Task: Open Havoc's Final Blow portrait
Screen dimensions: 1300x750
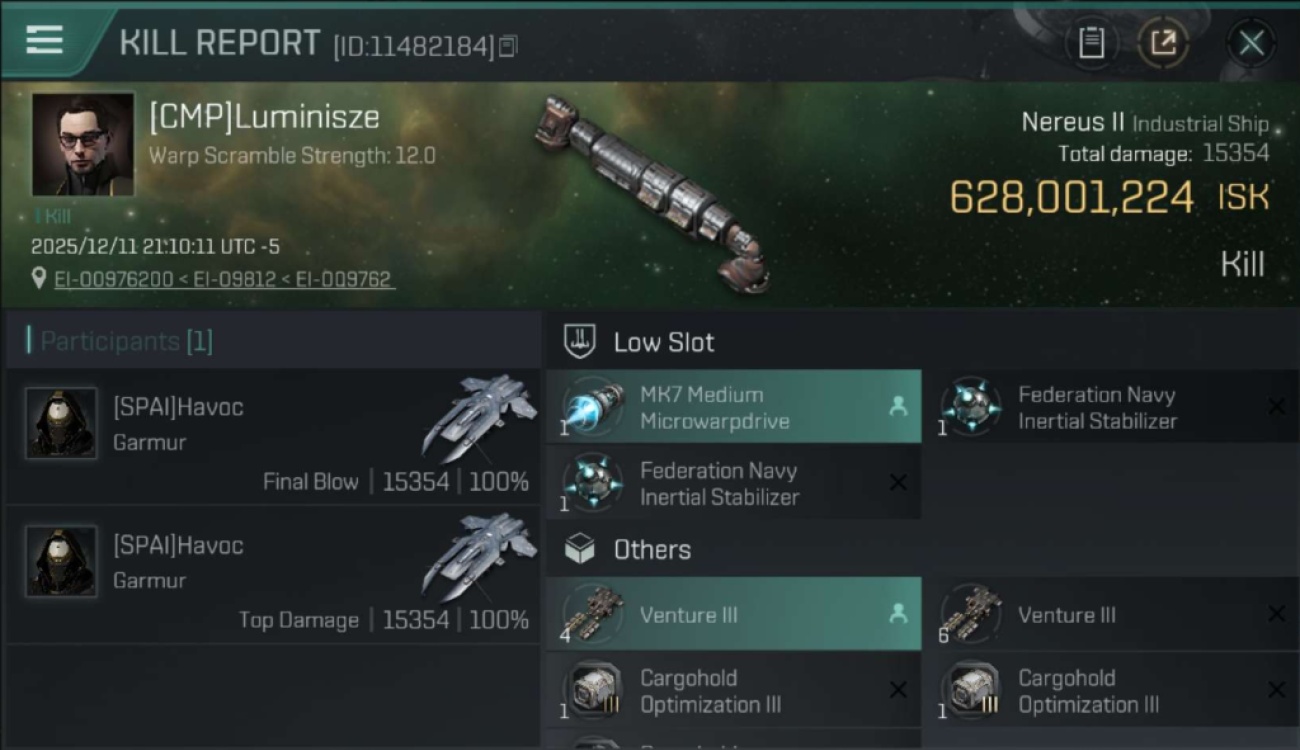Action: 61,423
